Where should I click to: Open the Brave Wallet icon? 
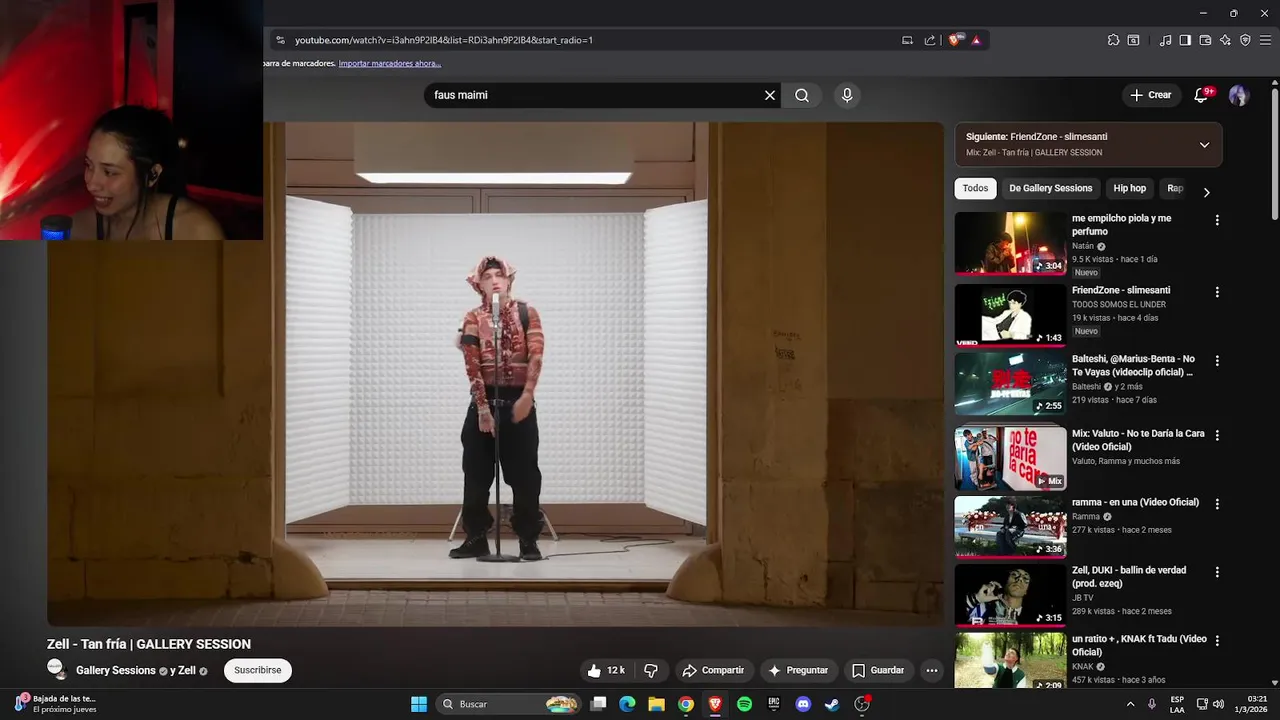coord(1205,40)
